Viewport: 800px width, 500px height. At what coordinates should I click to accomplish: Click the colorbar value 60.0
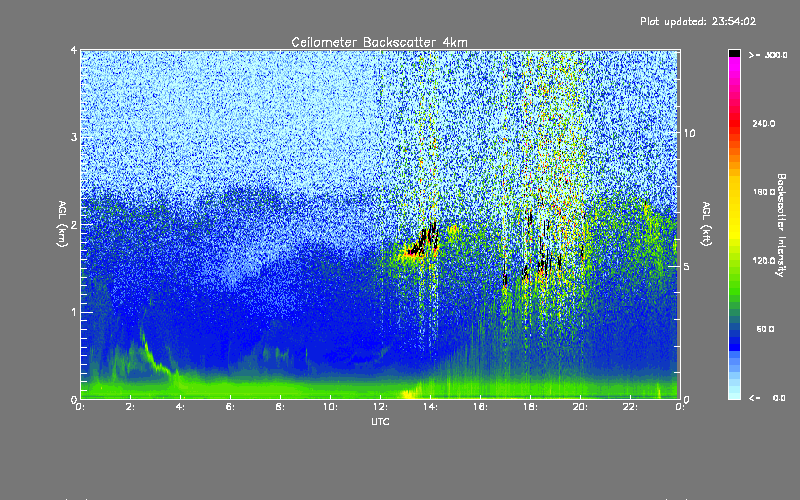point(765,329)
